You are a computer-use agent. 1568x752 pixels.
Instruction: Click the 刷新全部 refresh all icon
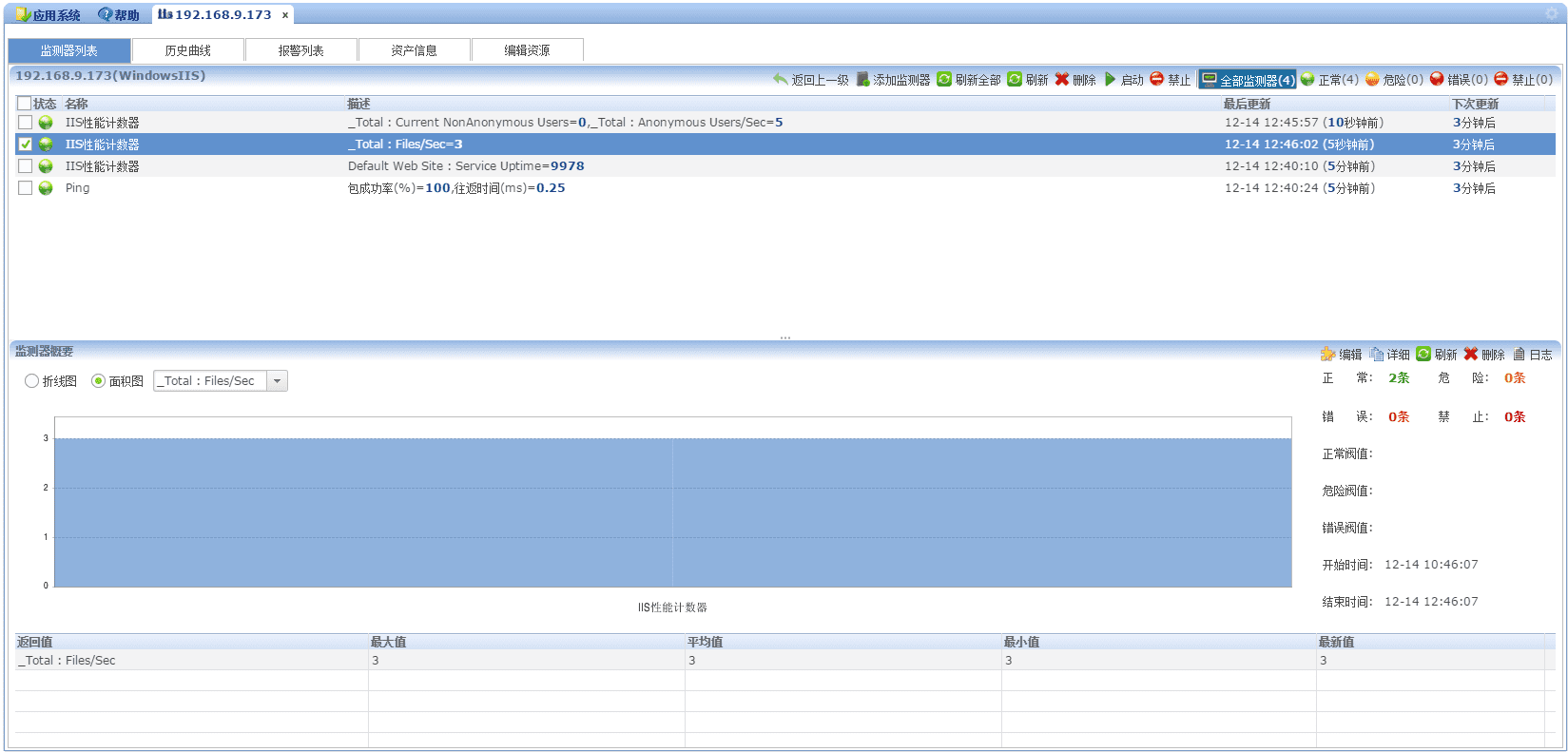tap(944, 79)
